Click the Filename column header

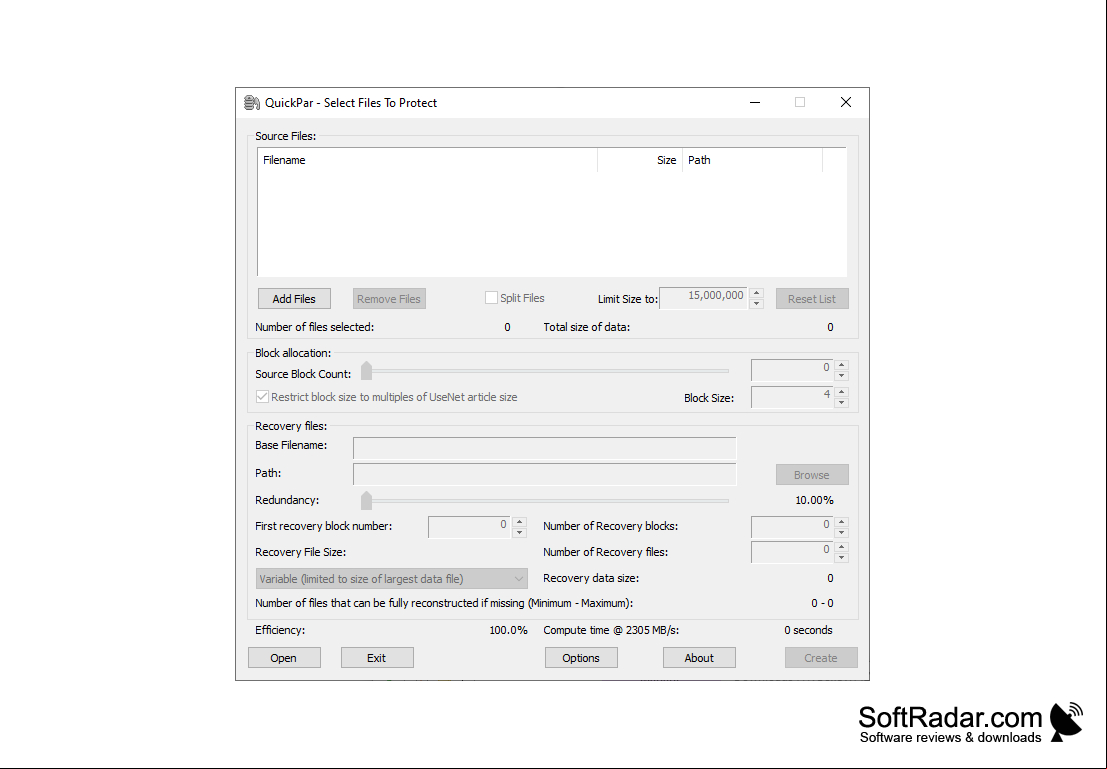pyautogui.click(x=427, y=160)
